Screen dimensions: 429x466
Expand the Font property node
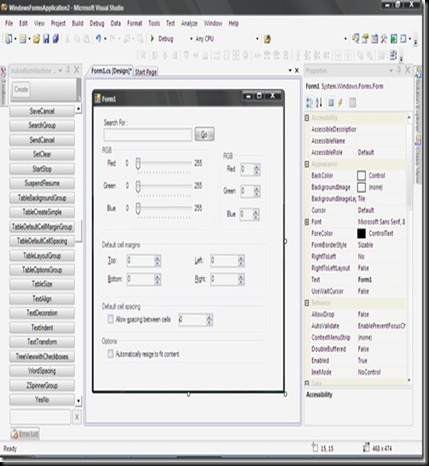[x=307, y=222]
